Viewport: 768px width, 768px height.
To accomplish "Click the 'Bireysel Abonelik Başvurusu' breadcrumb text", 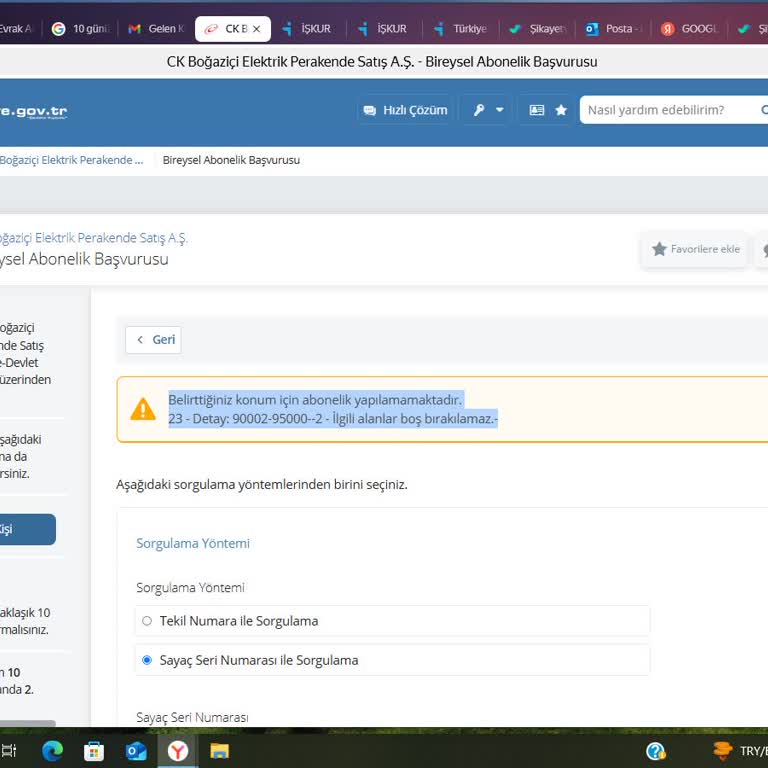I will [x=231, y=160].
